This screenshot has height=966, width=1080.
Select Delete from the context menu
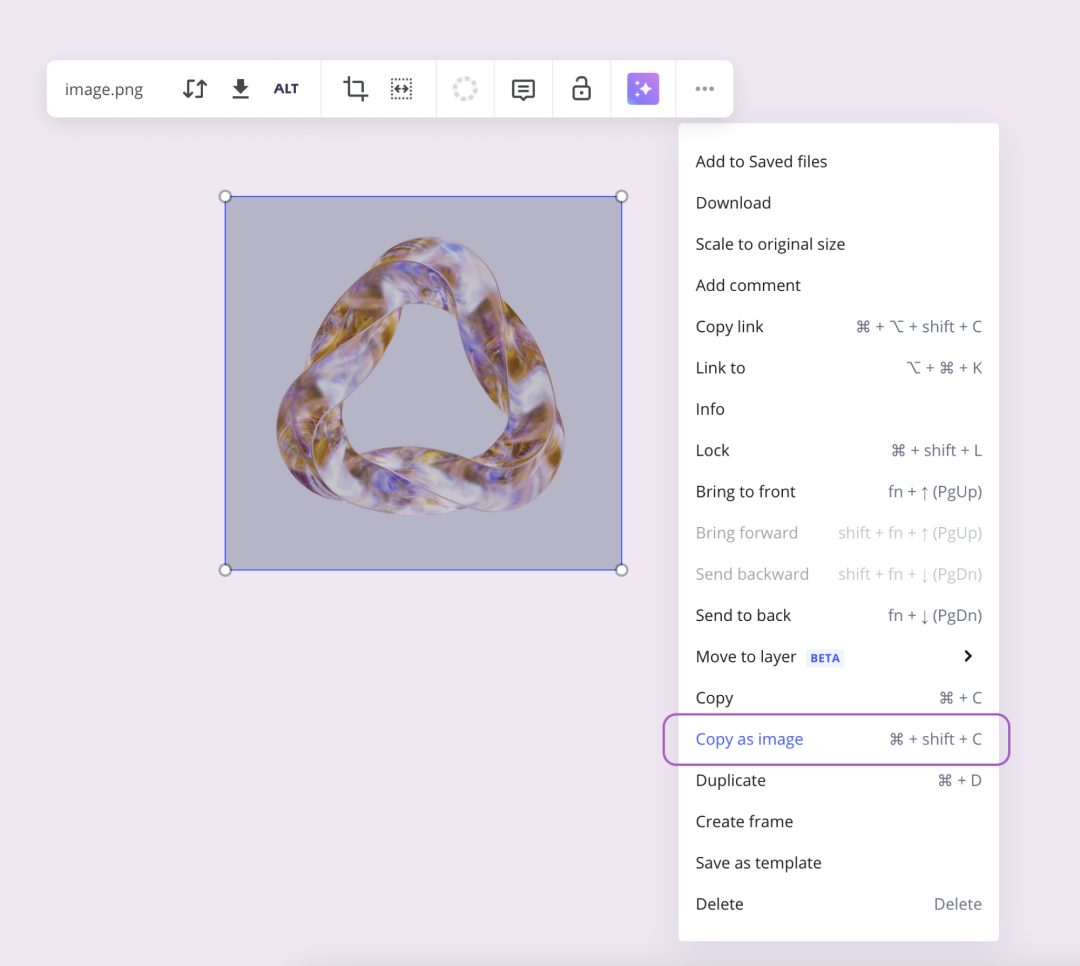click(838, 904)
